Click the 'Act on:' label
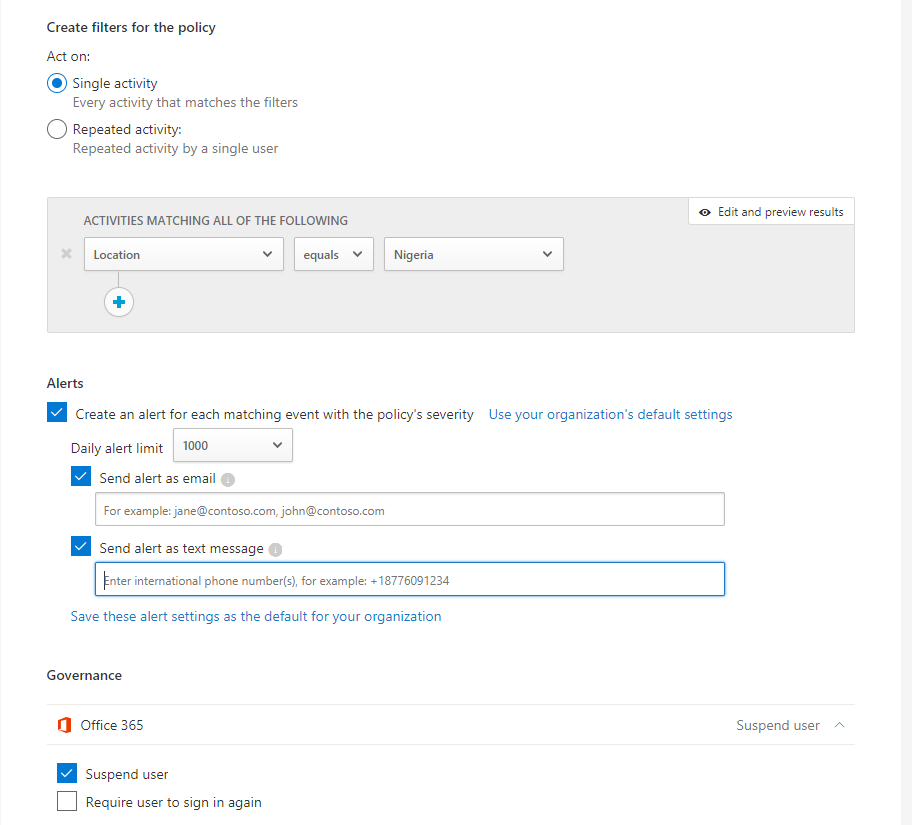This screenshot has width=912, height=825. [x=69, y=56]
